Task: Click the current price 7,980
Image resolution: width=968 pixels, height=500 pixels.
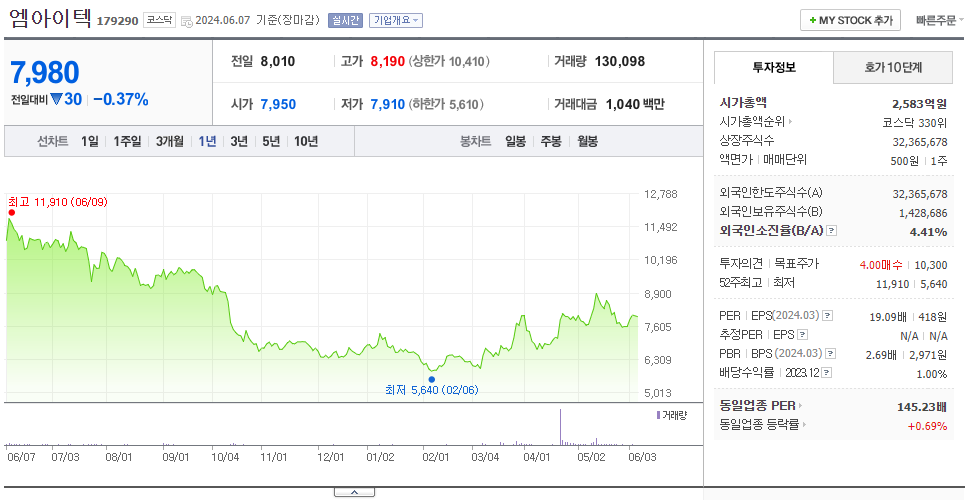Action: (44, 72)
